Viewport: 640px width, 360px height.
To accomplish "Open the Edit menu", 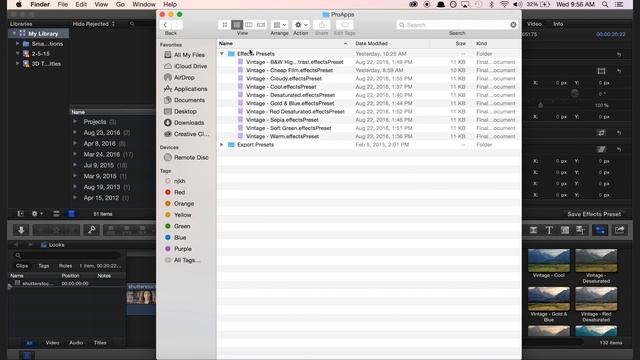I will click(81, 4).
